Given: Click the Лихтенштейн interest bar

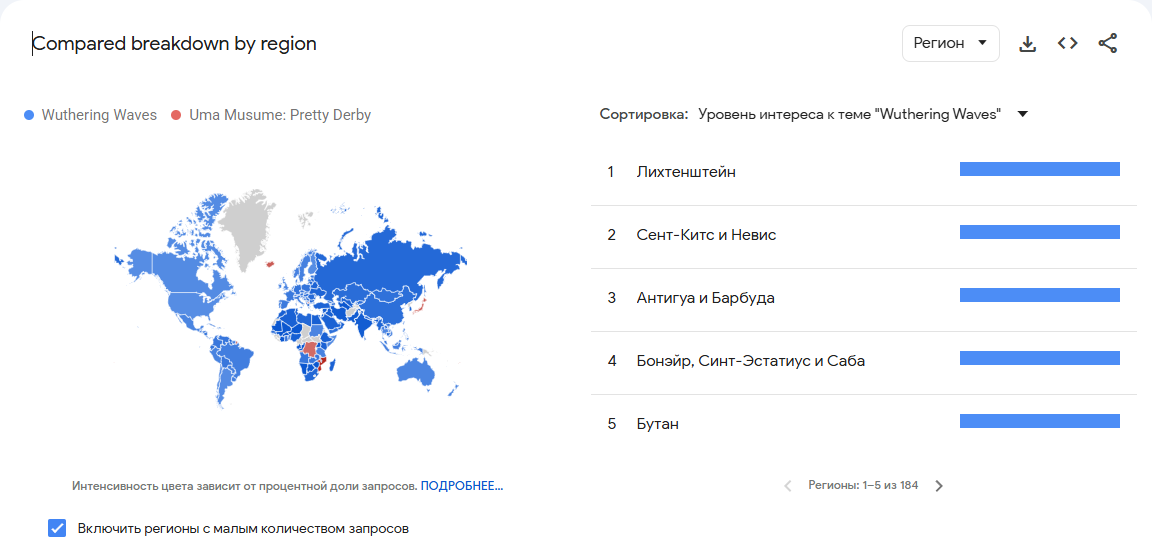Looking at the screenshot, I should pyautogui.click(x=1039, y=170).
